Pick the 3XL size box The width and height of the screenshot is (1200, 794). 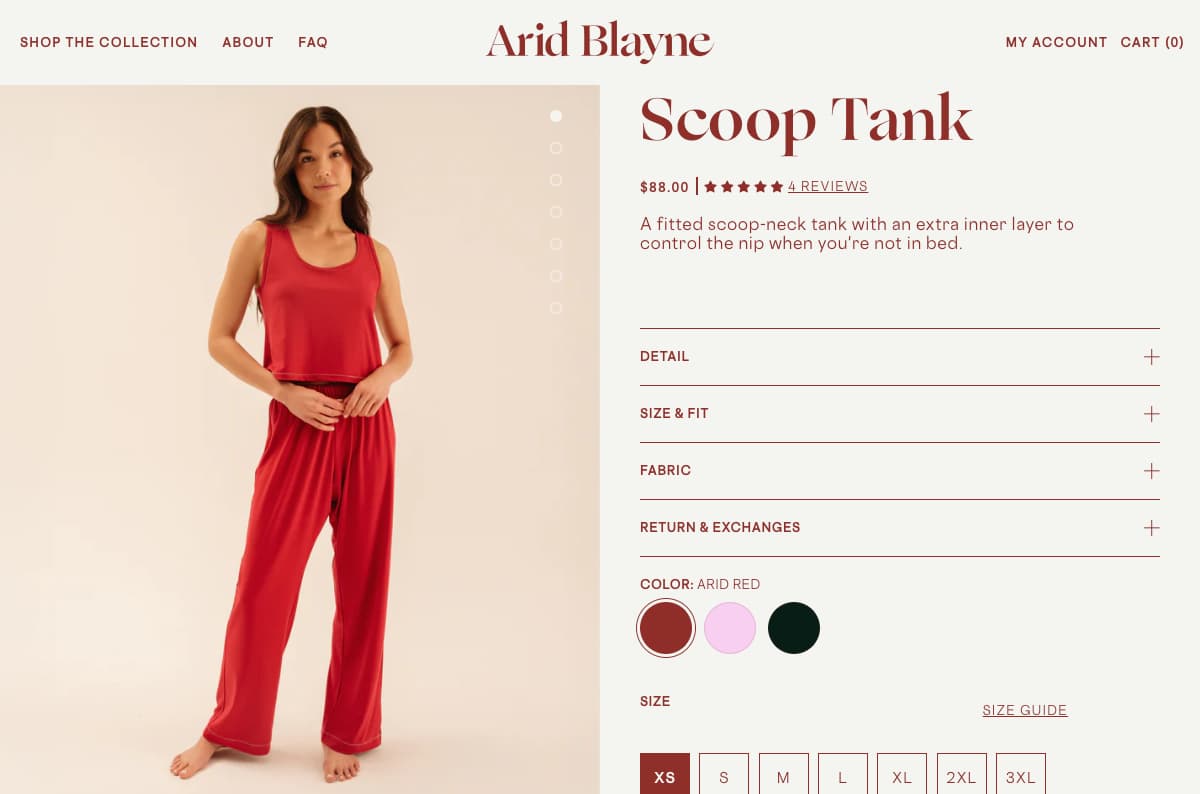[1021, 777]
